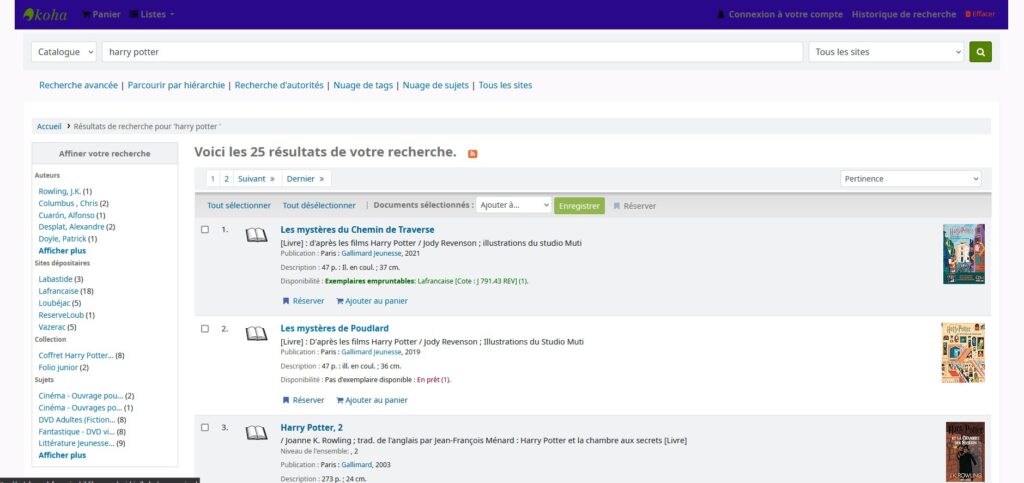Image resolution: width=1024 pixels, height=483 pixels.
Task: Click the green search magnifier button
Action: point(980,52)
